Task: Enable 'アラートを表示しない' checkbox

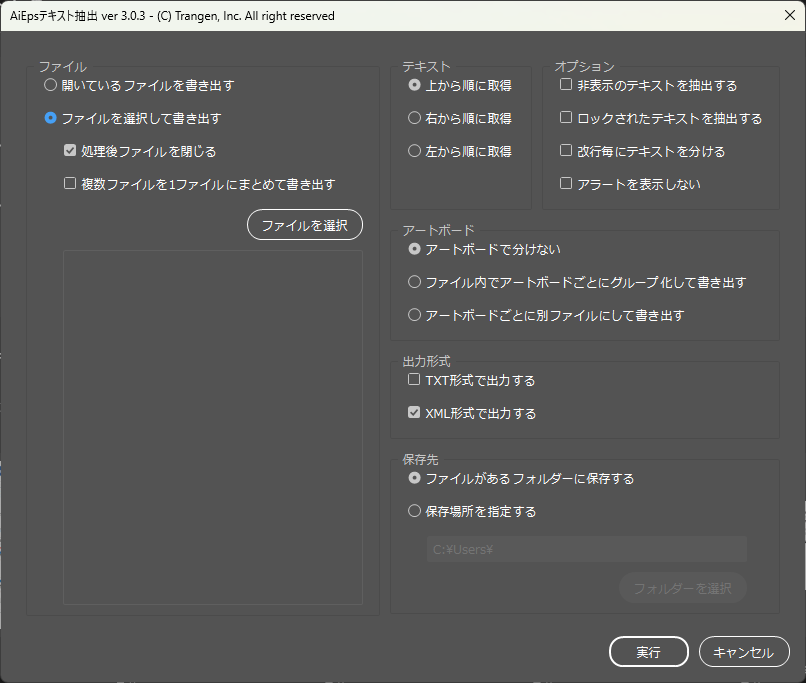Action: [x=566, y=183]
